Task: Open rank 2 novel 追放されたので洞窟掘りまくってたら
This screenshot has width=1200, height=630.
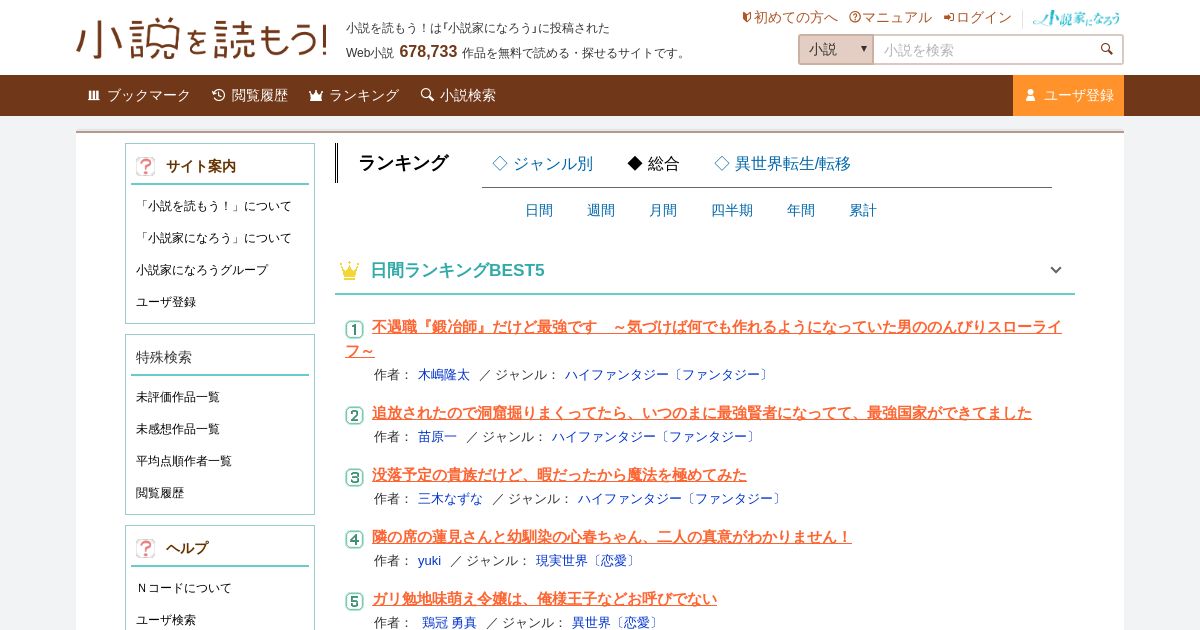Action: pos(702,412)
